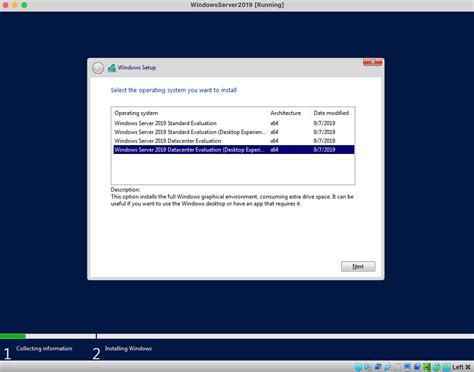The height and width of the screenshot is (372, 474).
Task: Click the mouse integration status icon
Action: pos(437,367)
